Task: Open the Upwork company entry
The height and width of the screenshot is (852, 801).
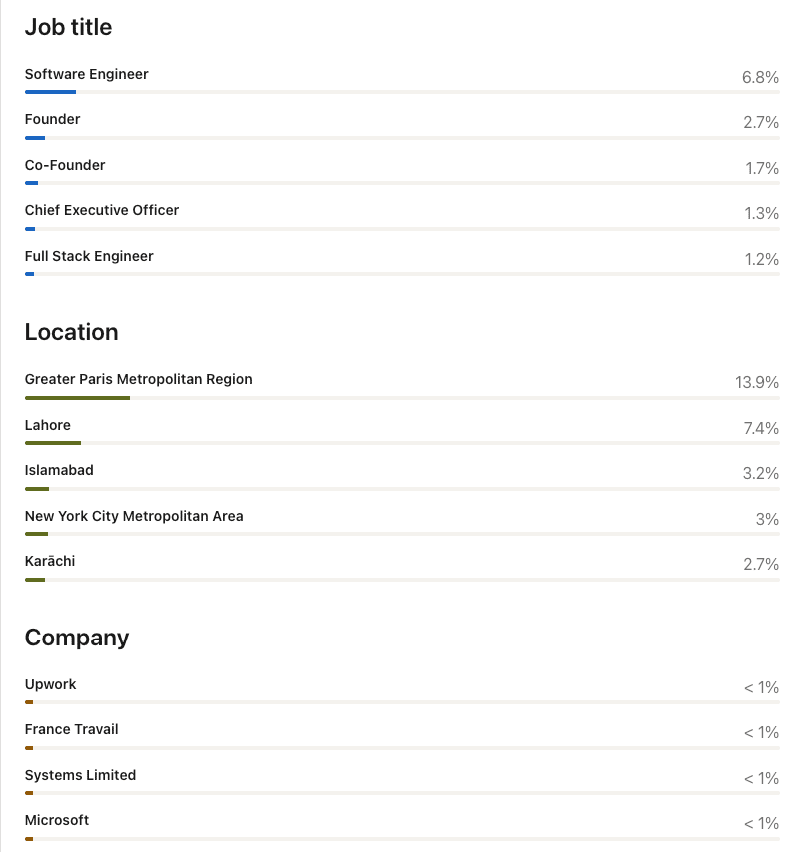Action: (x=402, y=691)
